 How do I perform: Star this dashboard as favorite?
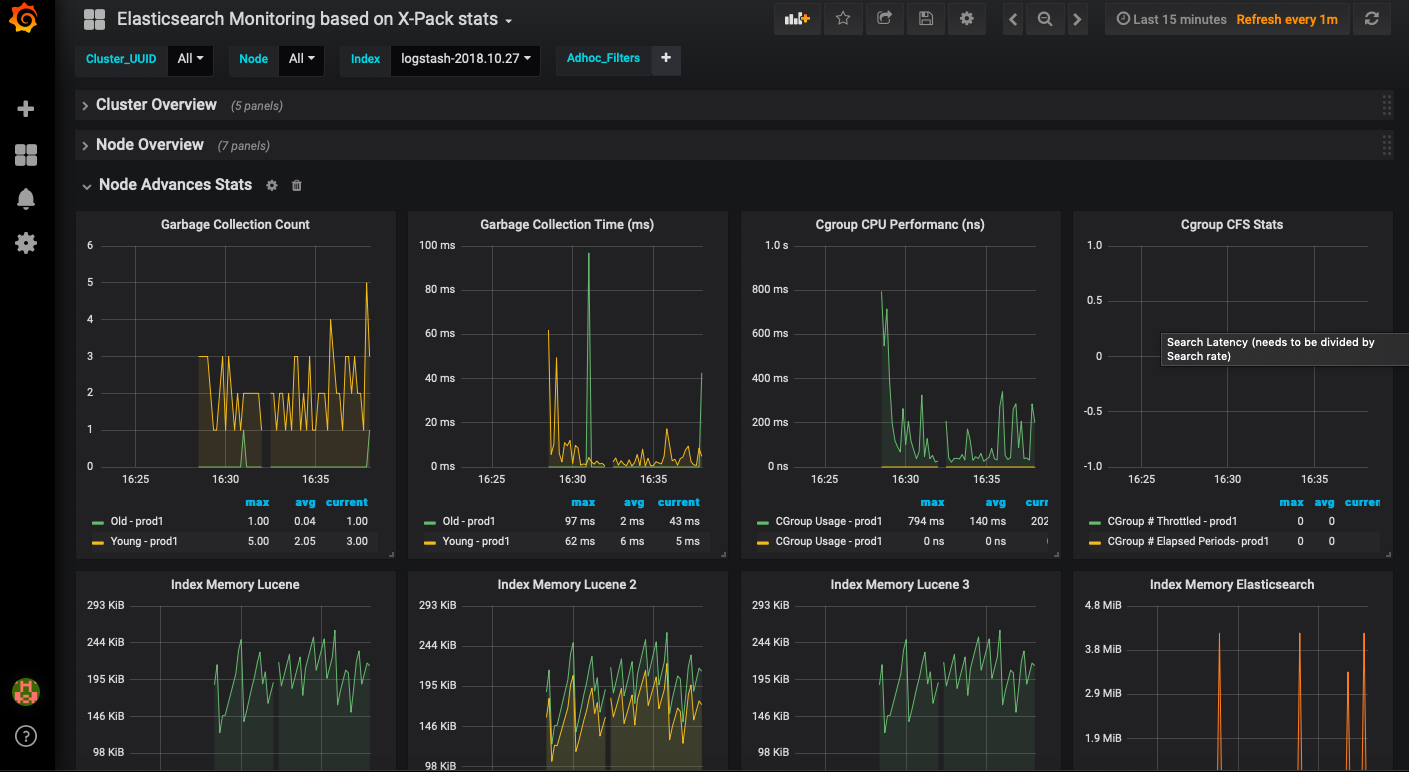843,19
